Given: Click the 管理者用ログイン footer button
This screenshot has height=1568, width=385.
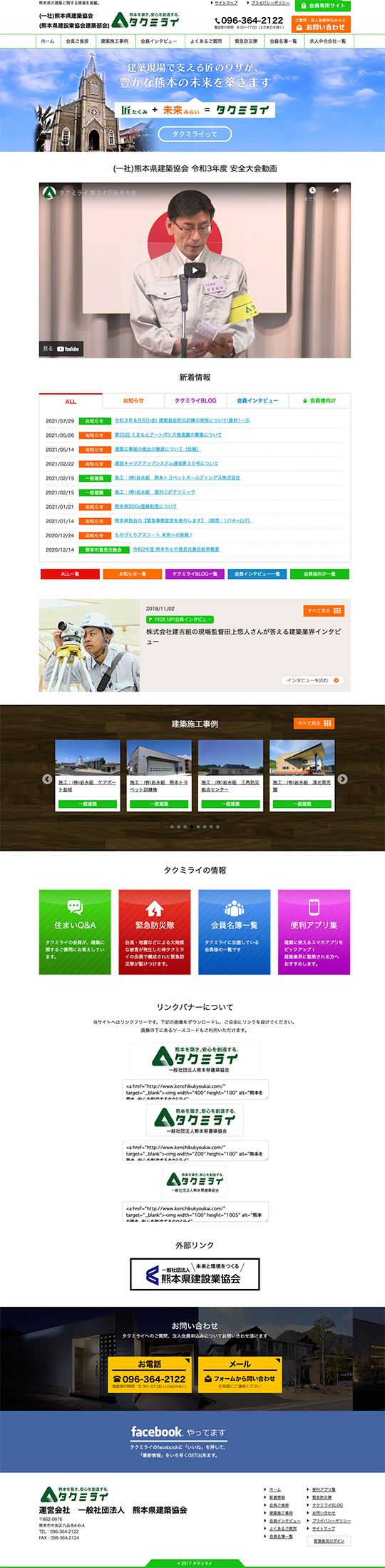Looking at the screenshot, I should [x=329, y=1540].
